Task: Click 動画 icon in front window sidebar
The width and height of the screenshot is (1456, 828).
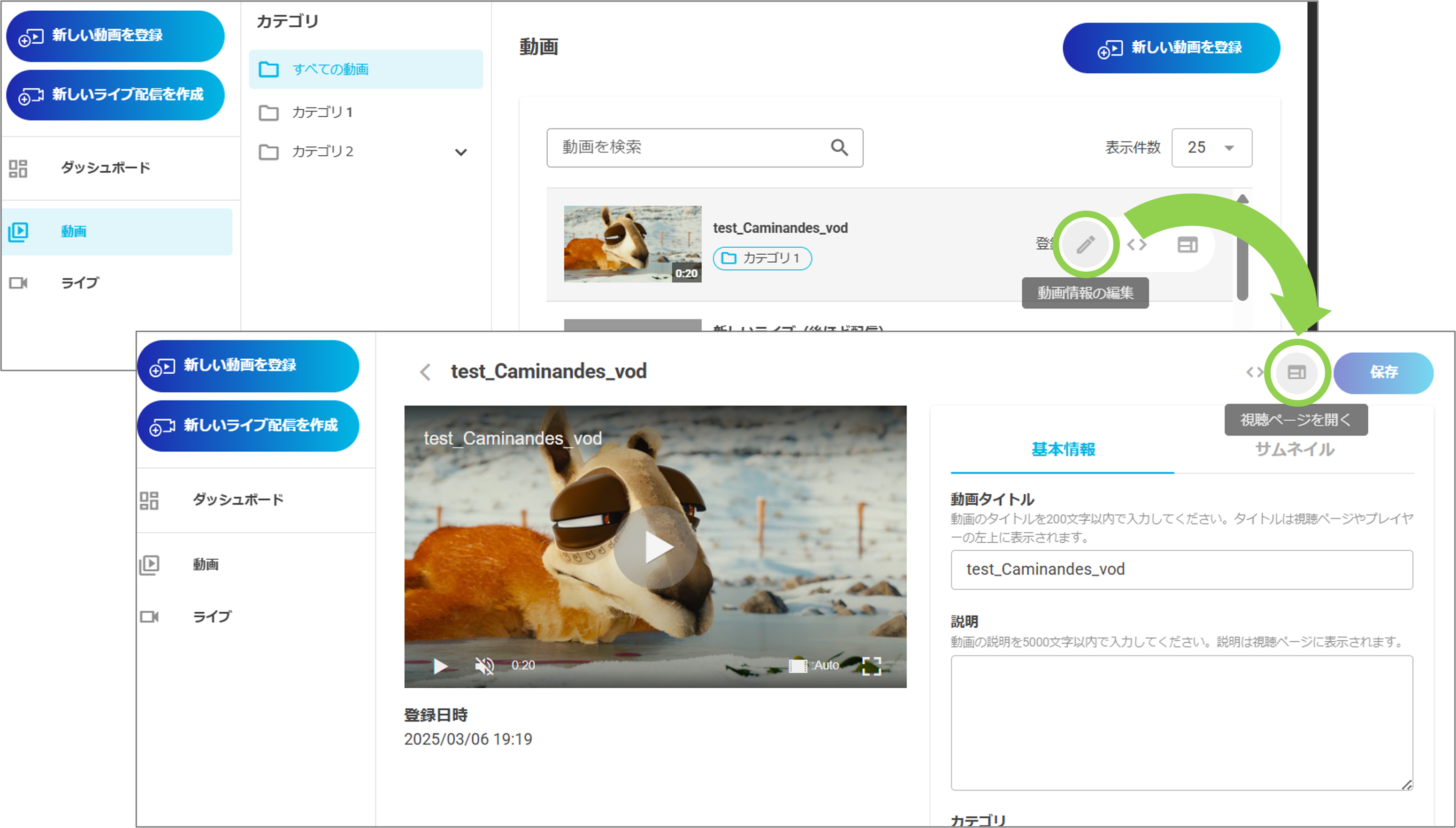Action: coord(149,565)
